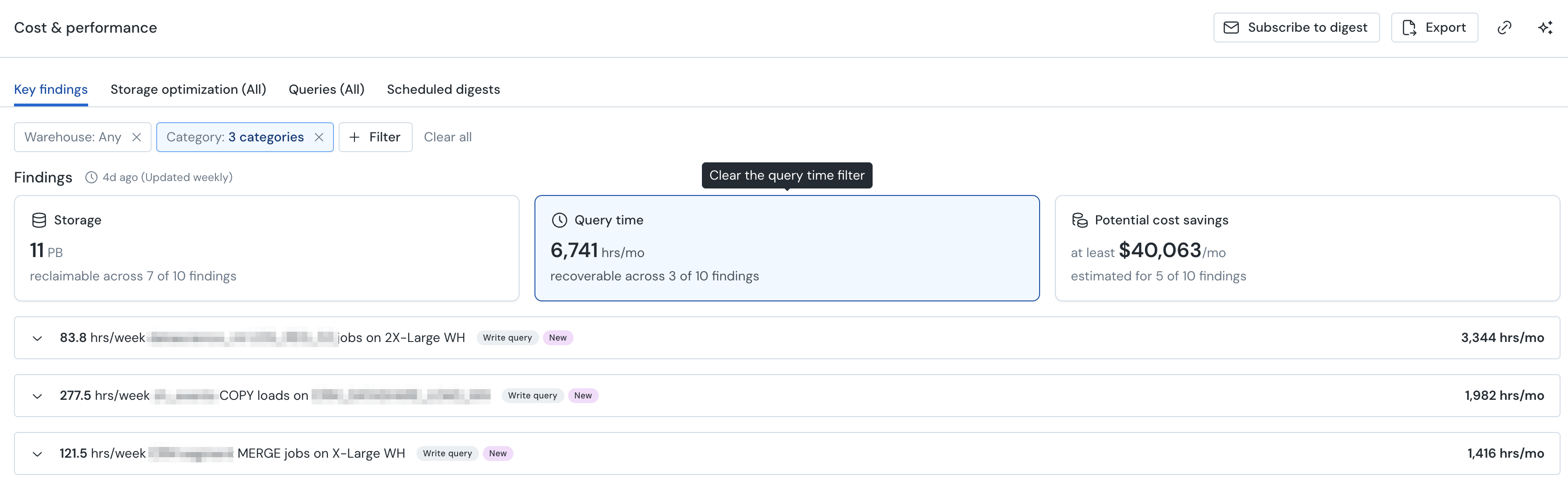Open the AI assistant sparkle icon
The height and width of the screenshot is (502, 1568).
pos(1545,28)
